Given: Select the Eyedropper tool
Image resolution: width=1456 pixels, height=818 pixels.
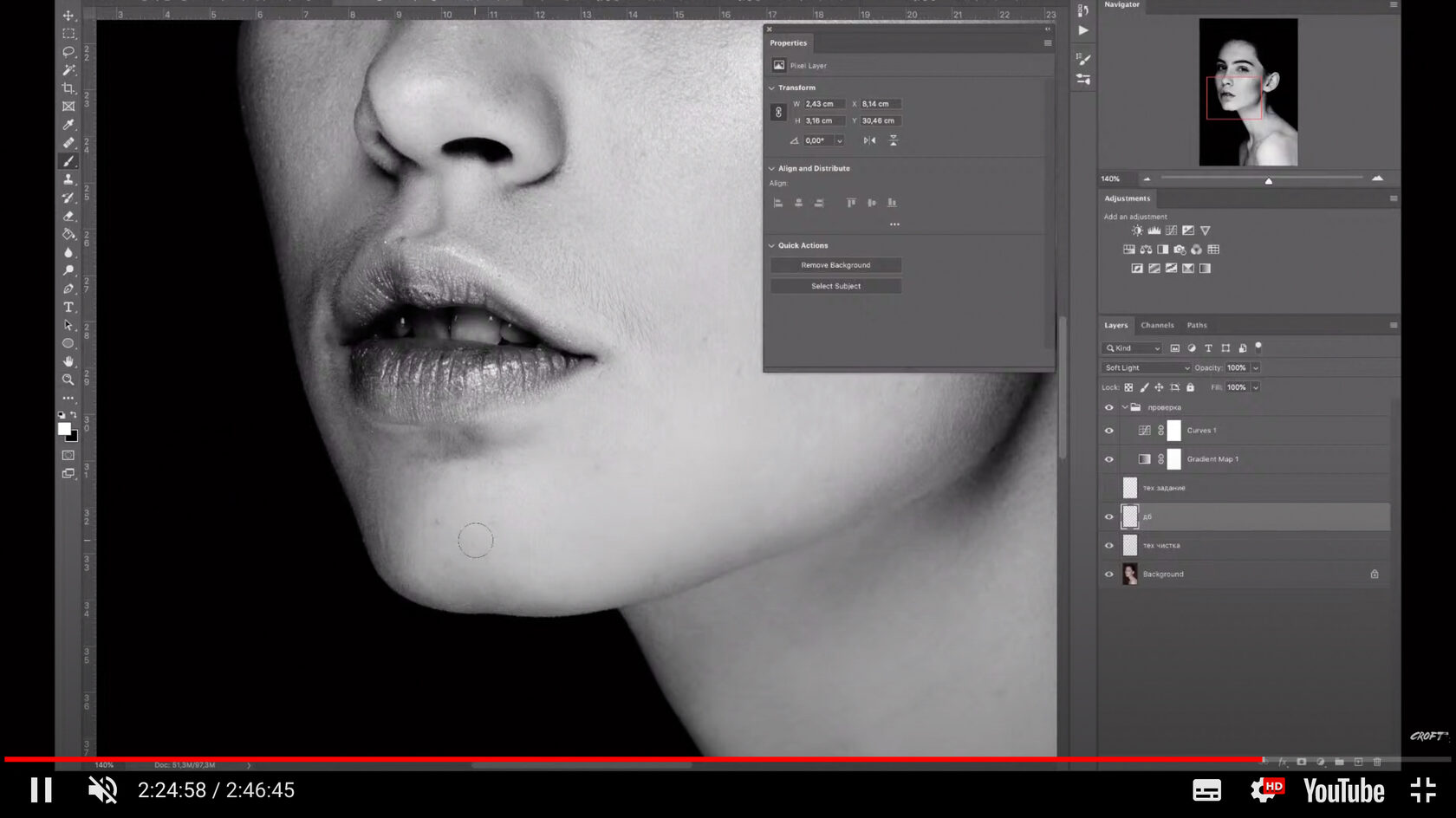Looking at the screenshot, I should 68,125.
